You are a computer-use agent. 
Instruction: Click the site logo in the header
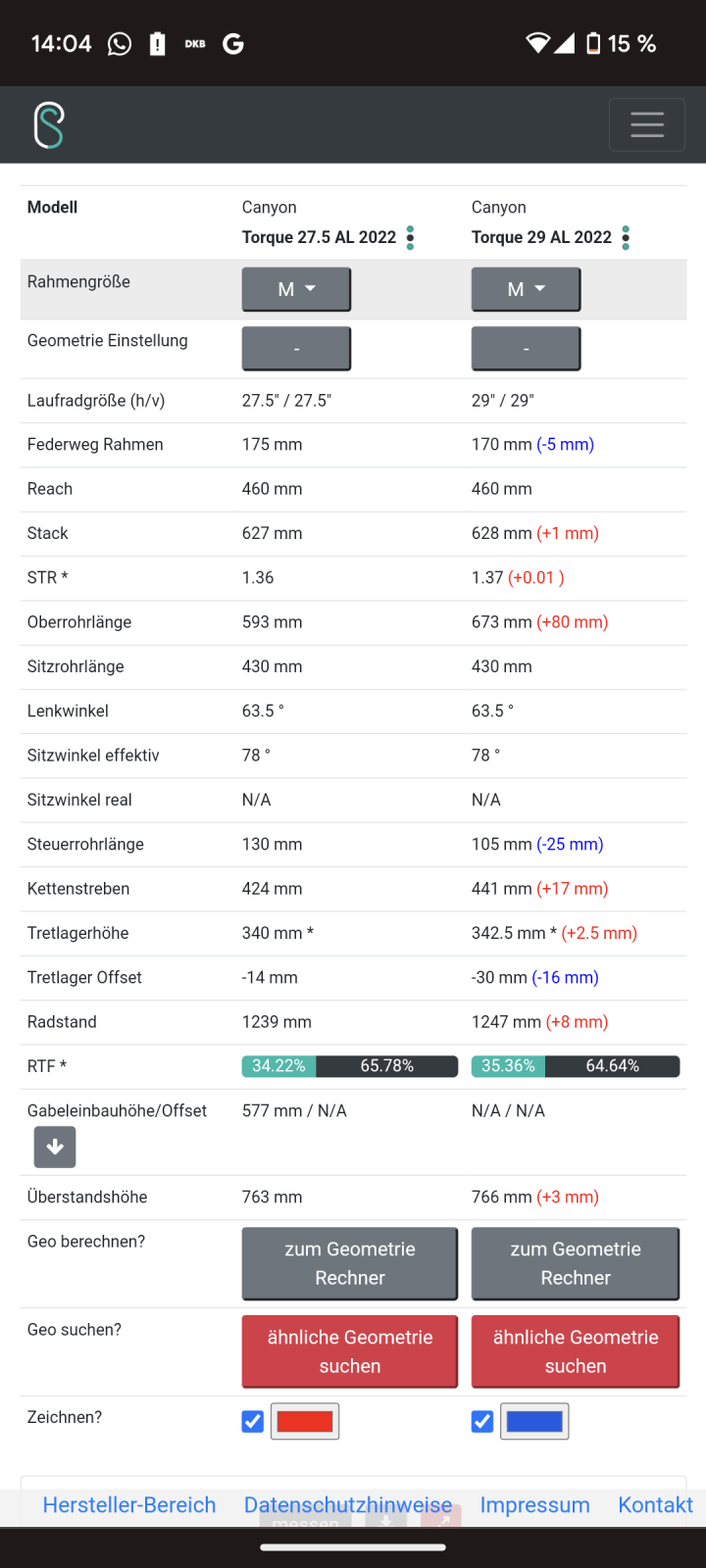(49, 125)
